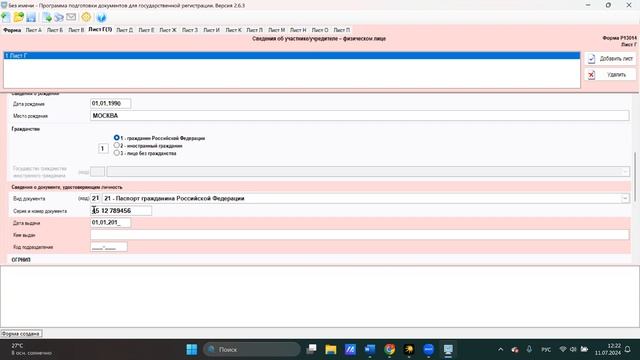Click the microphone tray icon
The height and width of the screenshot is (360, 640).
[529, 349]
